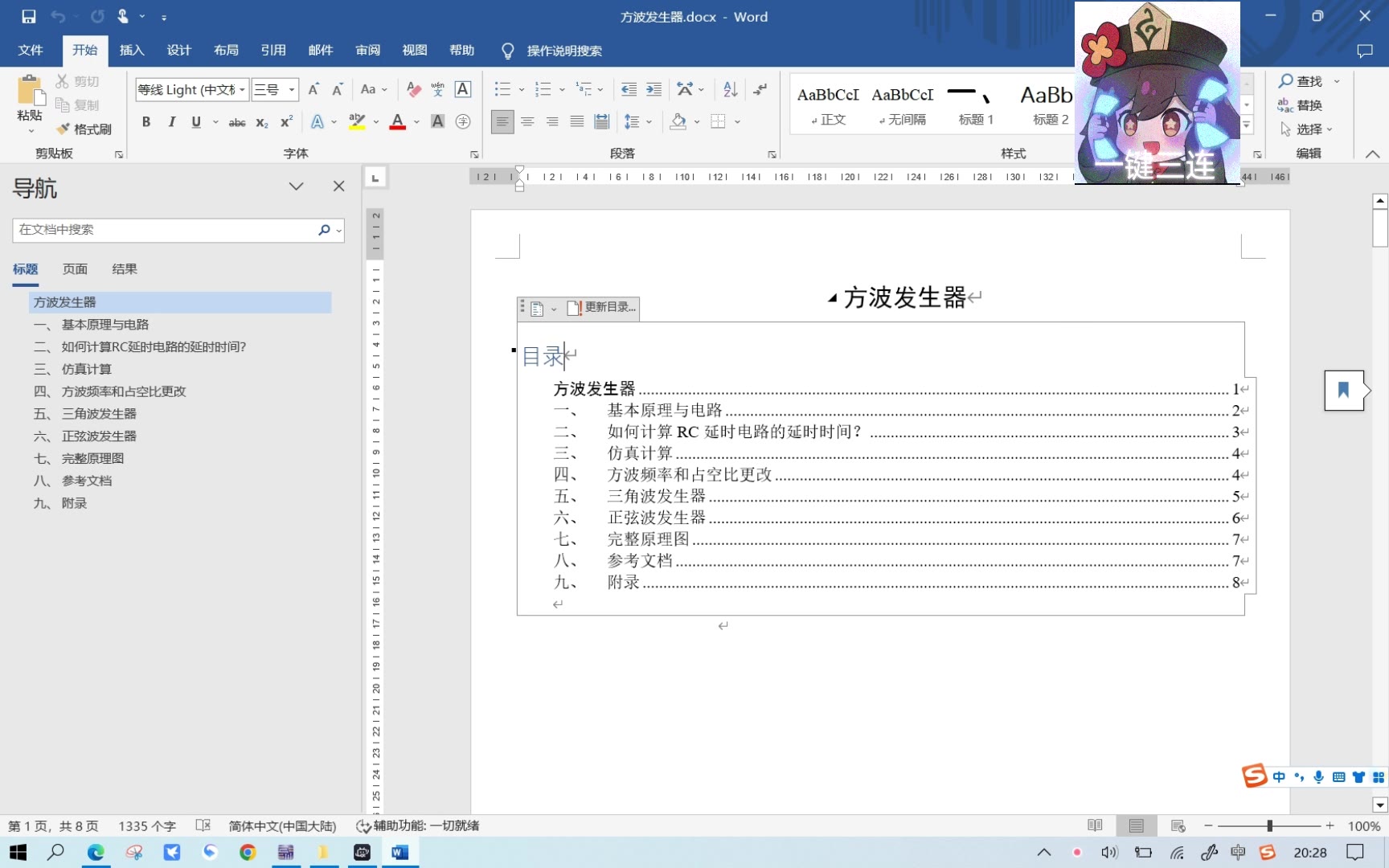Image resolution: width=1389 pixels, height=868 pixels.
Task: Toggle bold formatting
Action: 145,121
